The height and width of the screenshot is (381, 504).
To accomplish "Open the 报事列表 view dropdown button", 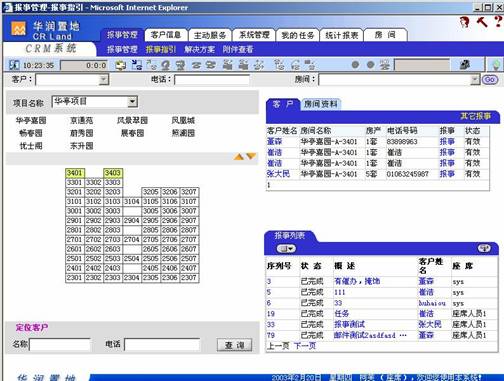I will coord(286,249).
